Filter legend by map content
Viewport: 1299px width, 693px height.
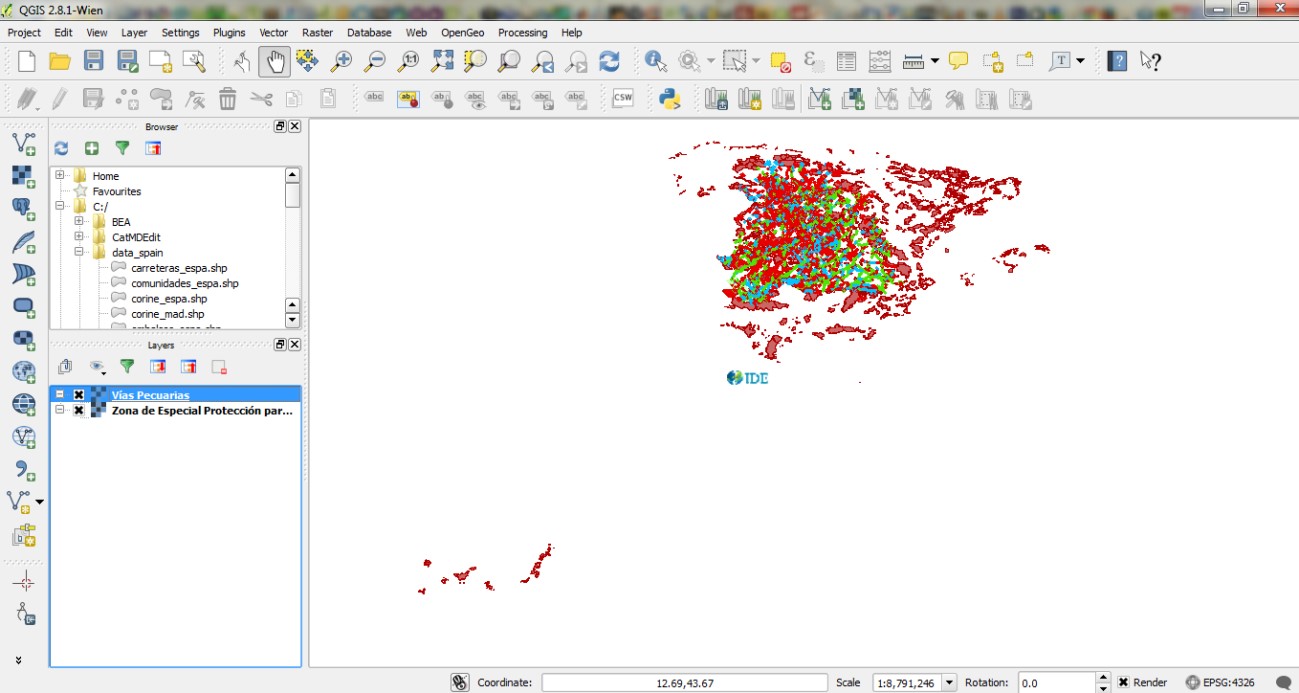click(127, 367)
